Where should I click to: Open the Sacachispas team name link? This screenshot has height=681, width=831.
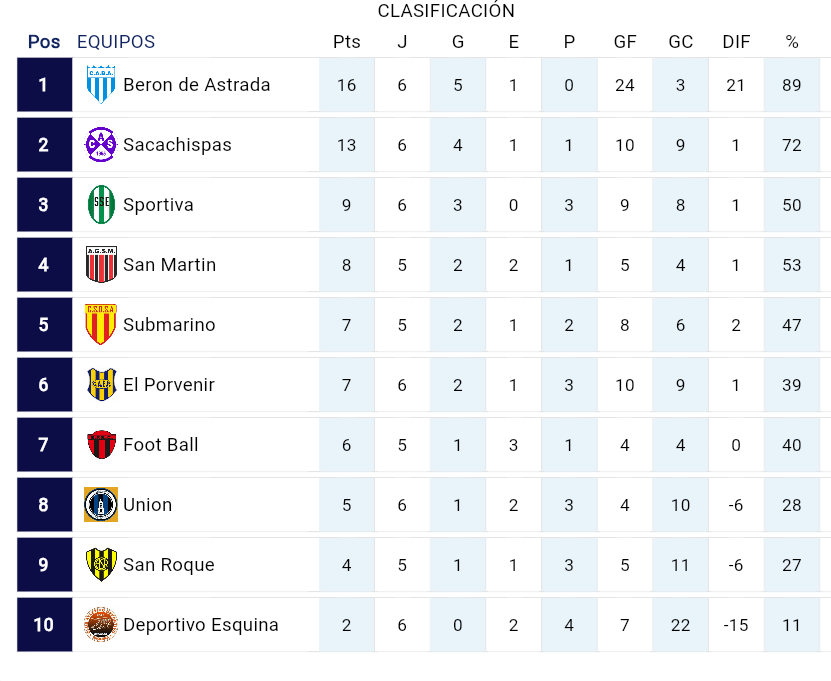pos(178,145)
